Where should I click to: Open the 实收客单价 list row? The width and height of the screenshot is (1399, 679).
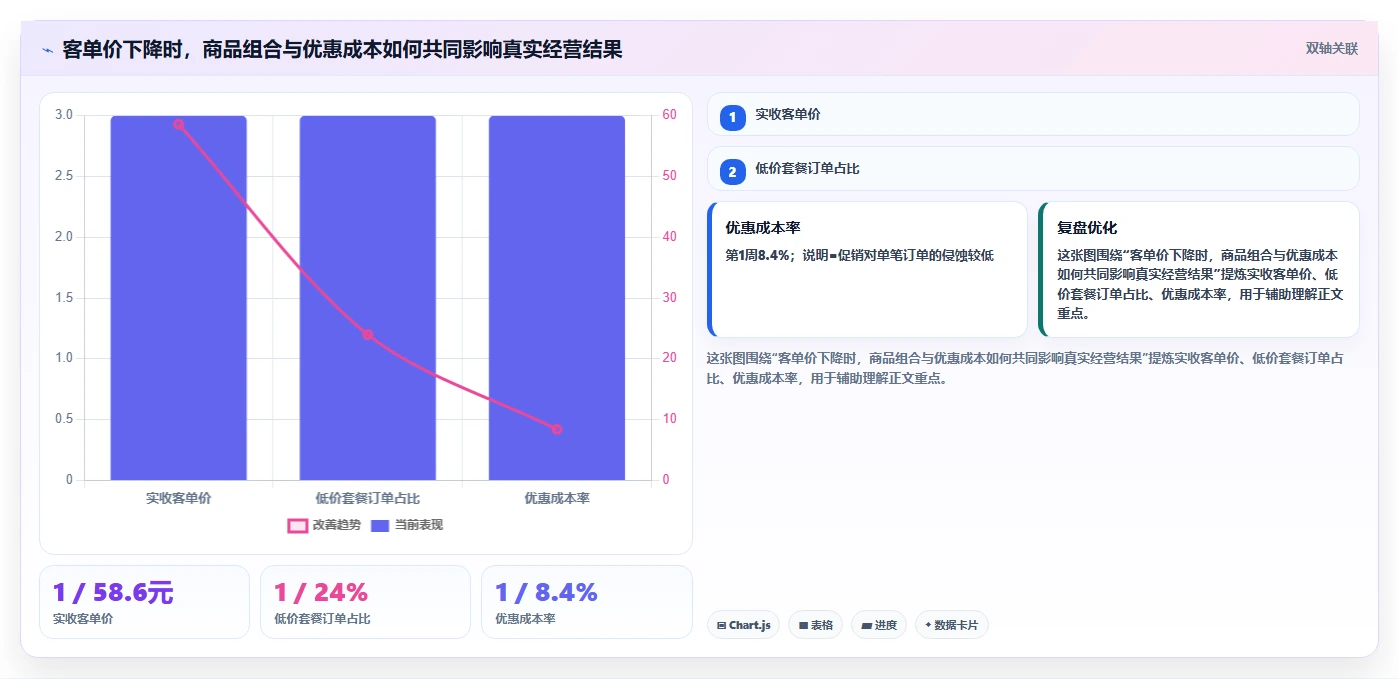point(1033,114)
